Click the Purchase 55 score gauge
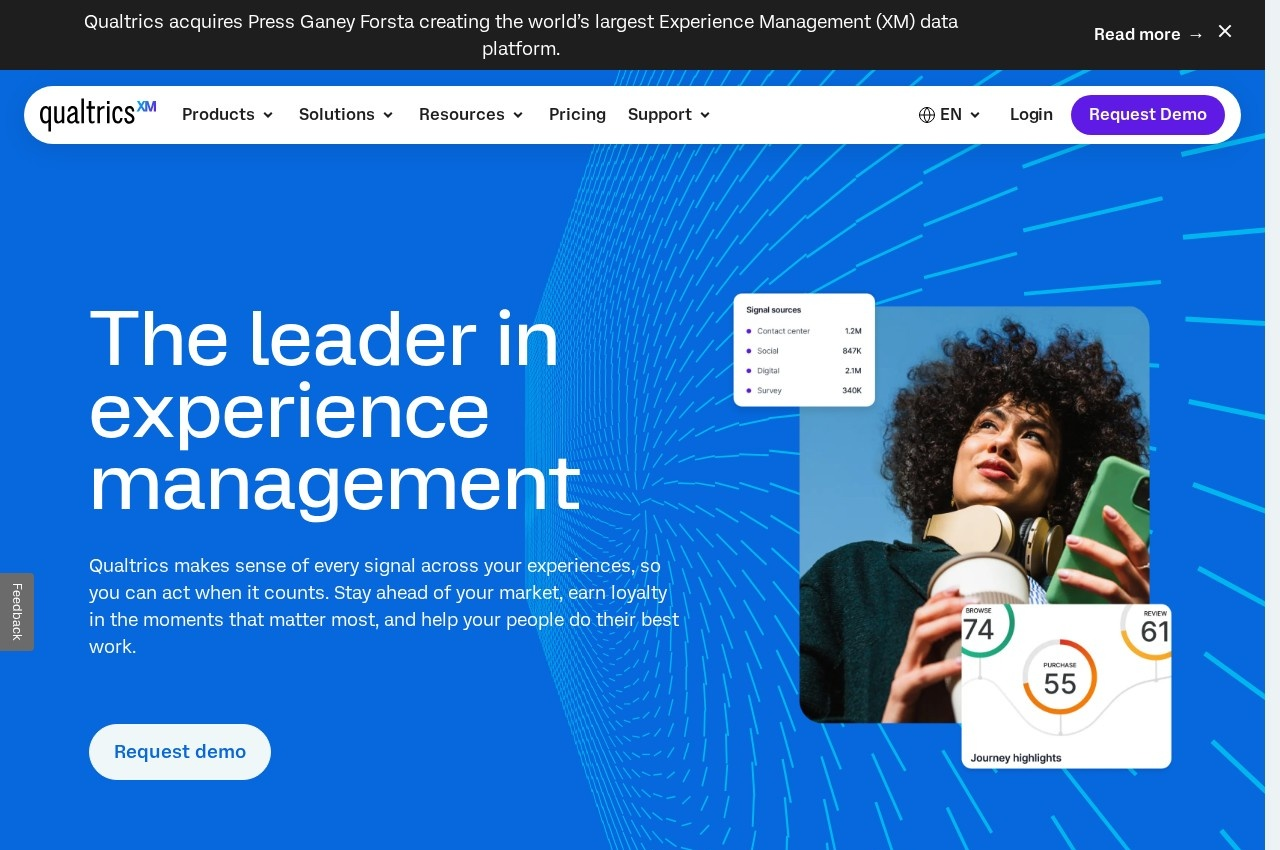This screenshot has height=850, width=1280. pos(1060,677)
